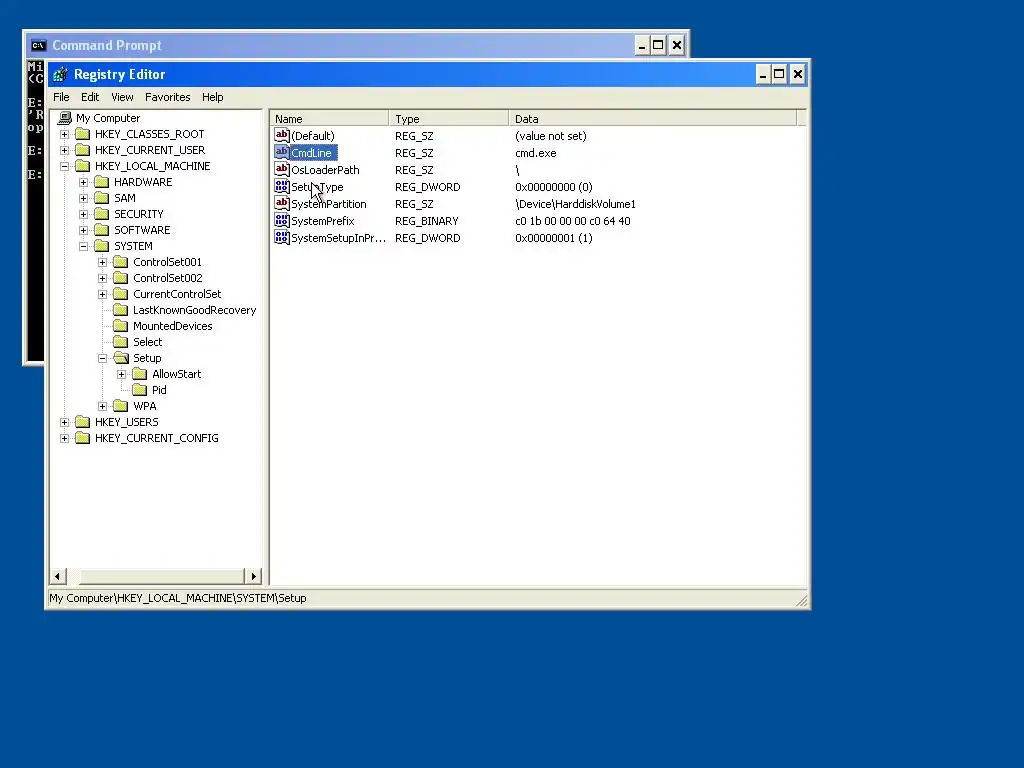Screen dimensions: 1024x768
Task: Select the SystemPartition value name
Action: tap(328, 204)
